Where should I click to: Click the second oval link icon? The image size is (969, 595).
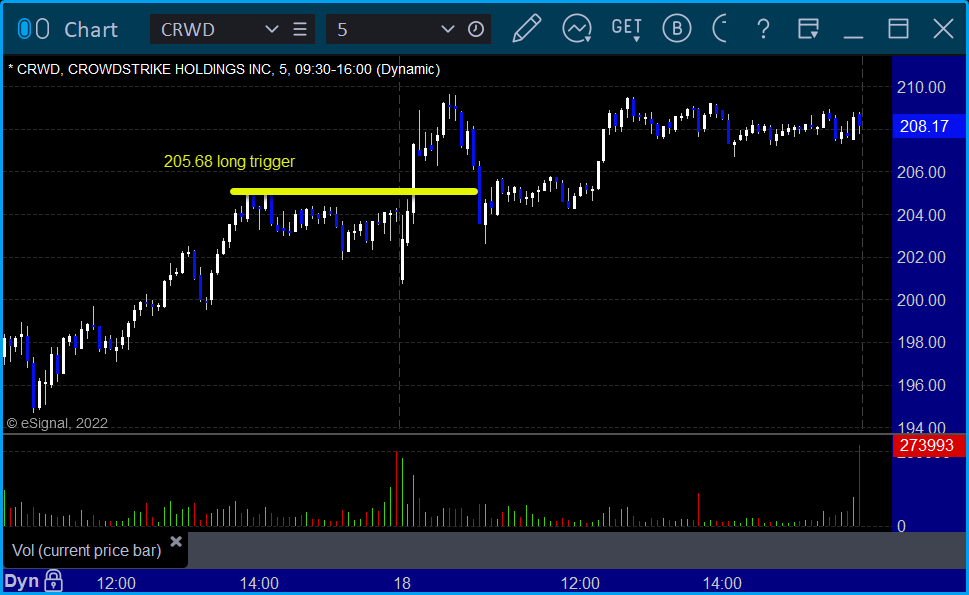click(42, 29)
